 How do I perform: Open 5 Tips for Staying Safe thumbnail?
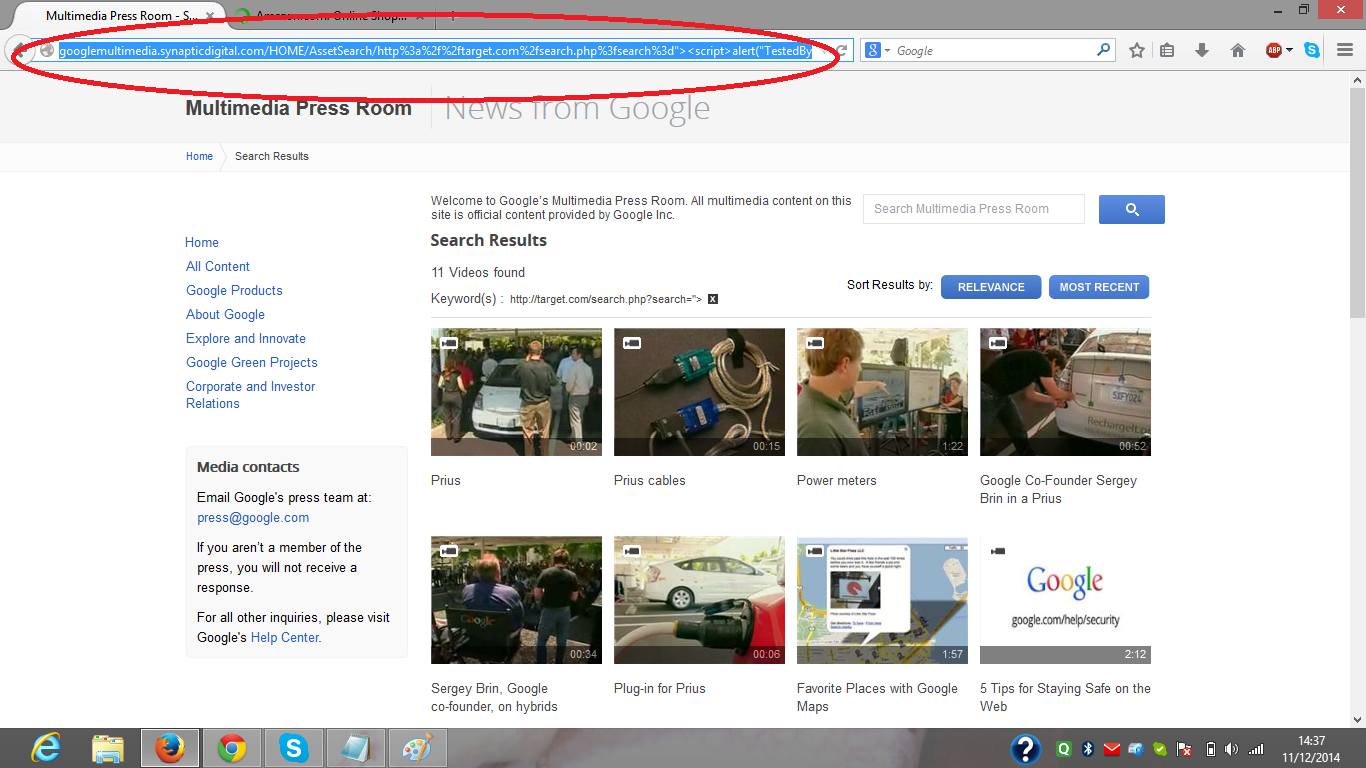coord(1065,600)
